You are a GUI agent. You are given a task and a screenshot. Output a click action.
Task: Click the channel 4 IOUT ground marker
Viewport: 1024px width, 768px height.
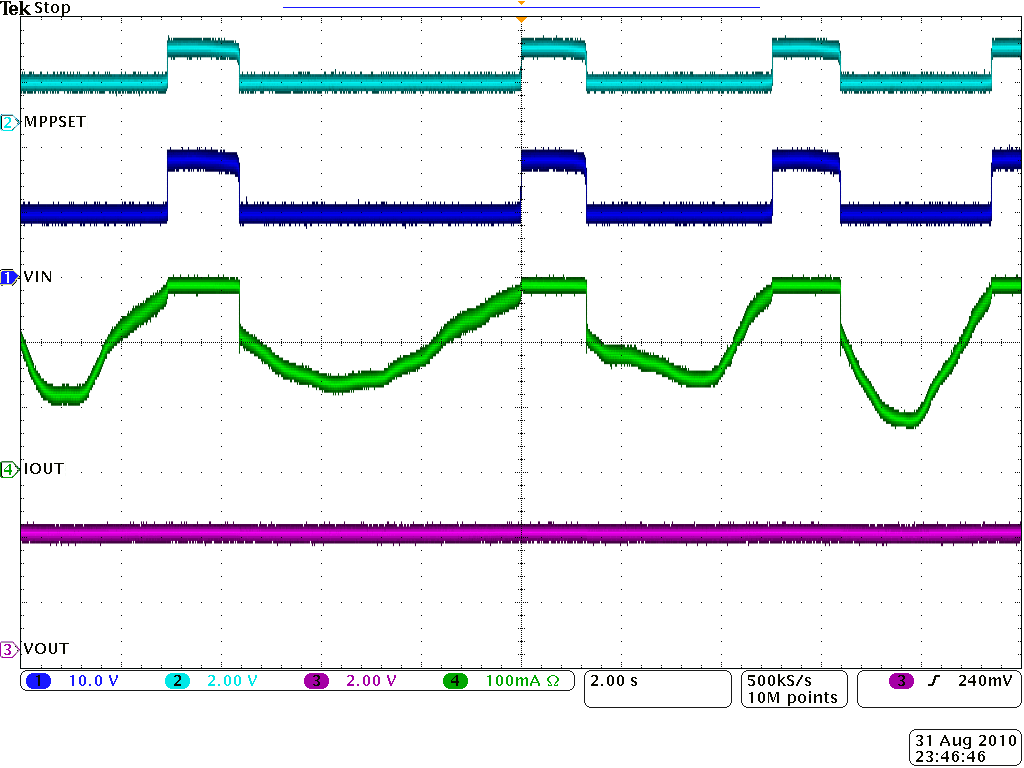point(10,469)
